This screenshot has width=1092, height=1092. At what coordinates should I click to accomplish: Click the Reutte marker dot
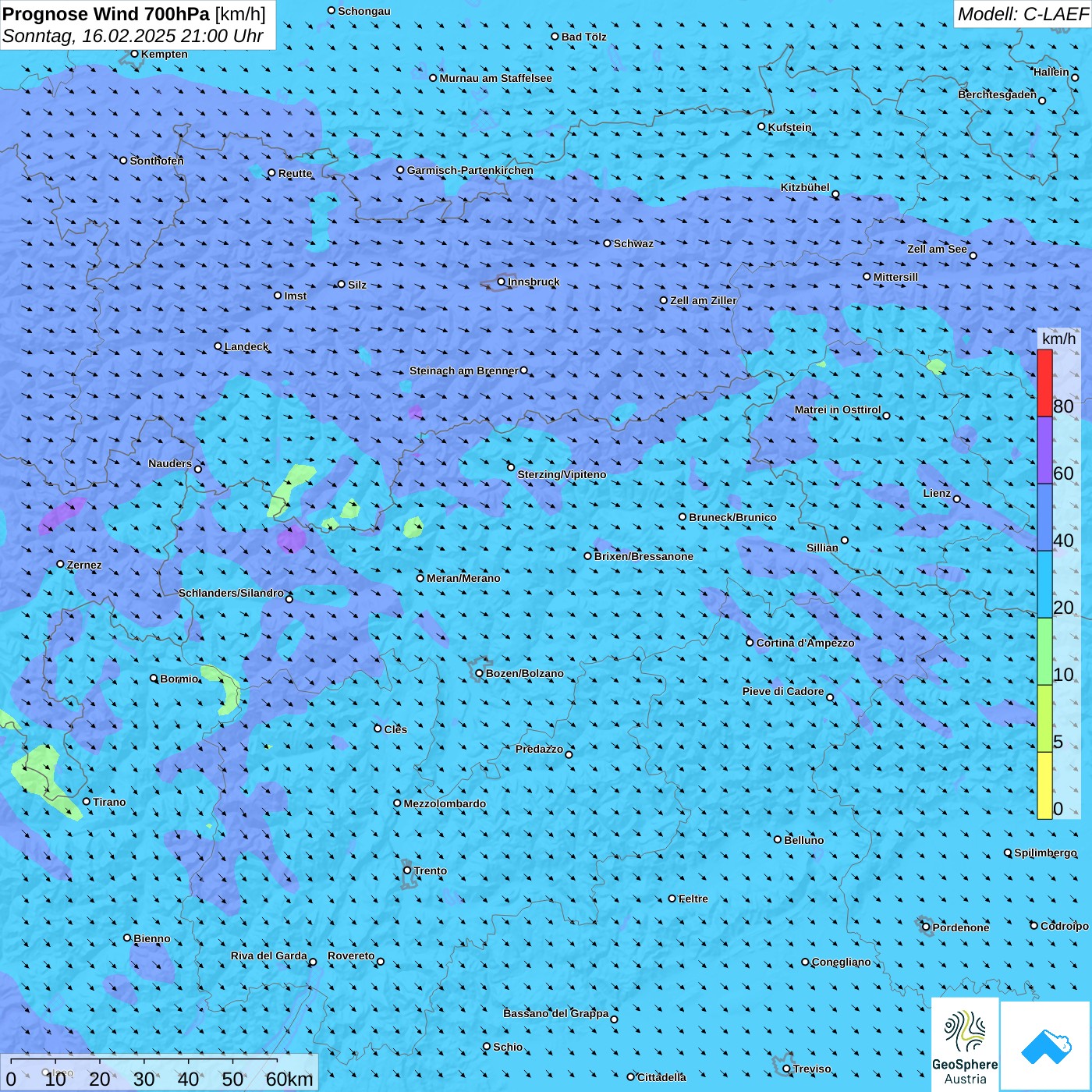pos(271,173)
